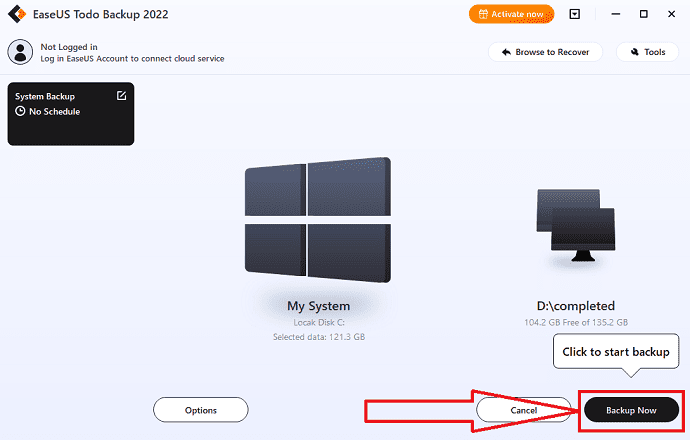Click the Log in EaseUS Account link

tap(132, 59)
